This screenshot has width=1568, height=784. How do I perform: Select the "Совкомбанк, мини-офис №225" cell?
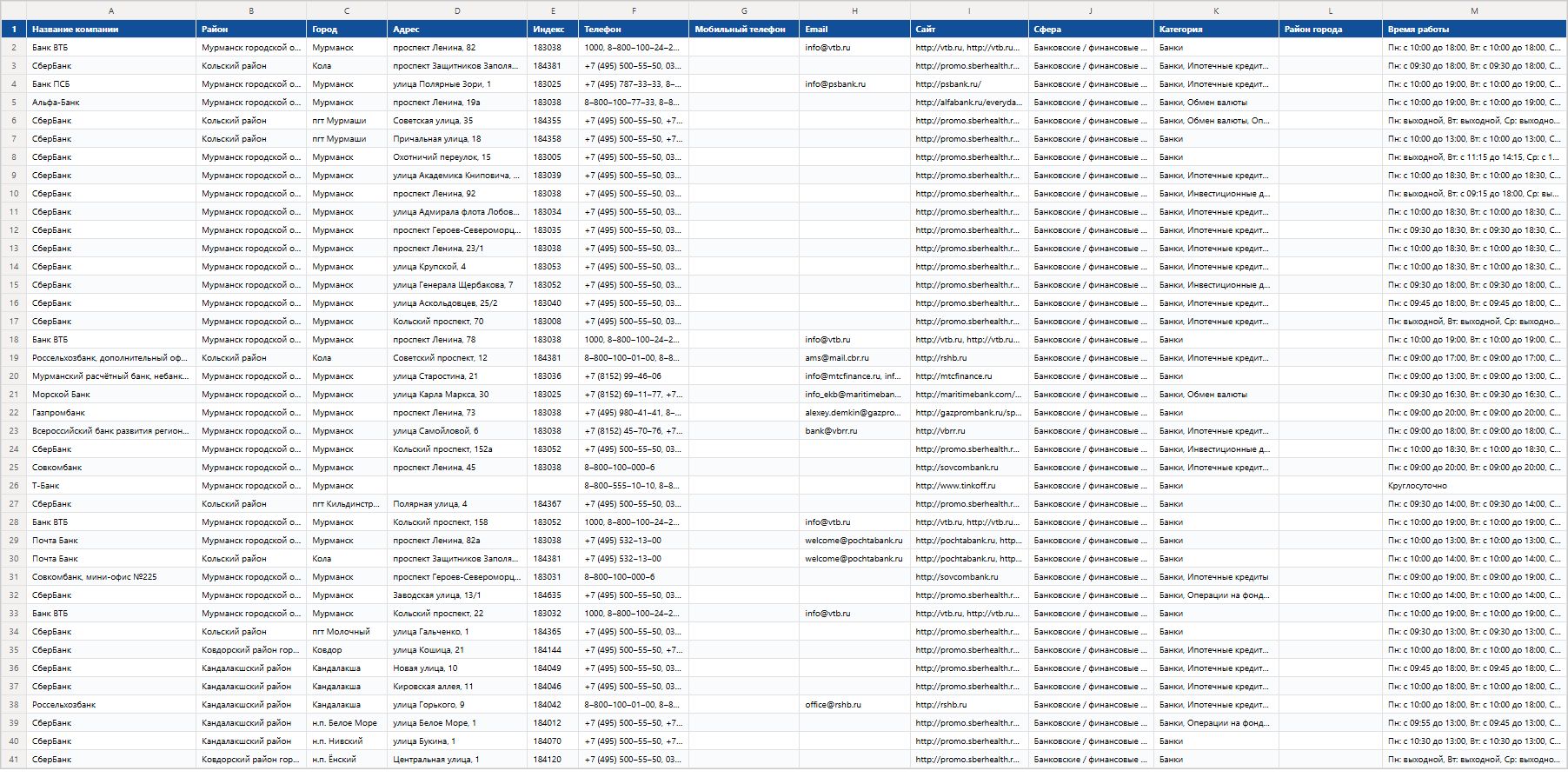tap(111, 577)
